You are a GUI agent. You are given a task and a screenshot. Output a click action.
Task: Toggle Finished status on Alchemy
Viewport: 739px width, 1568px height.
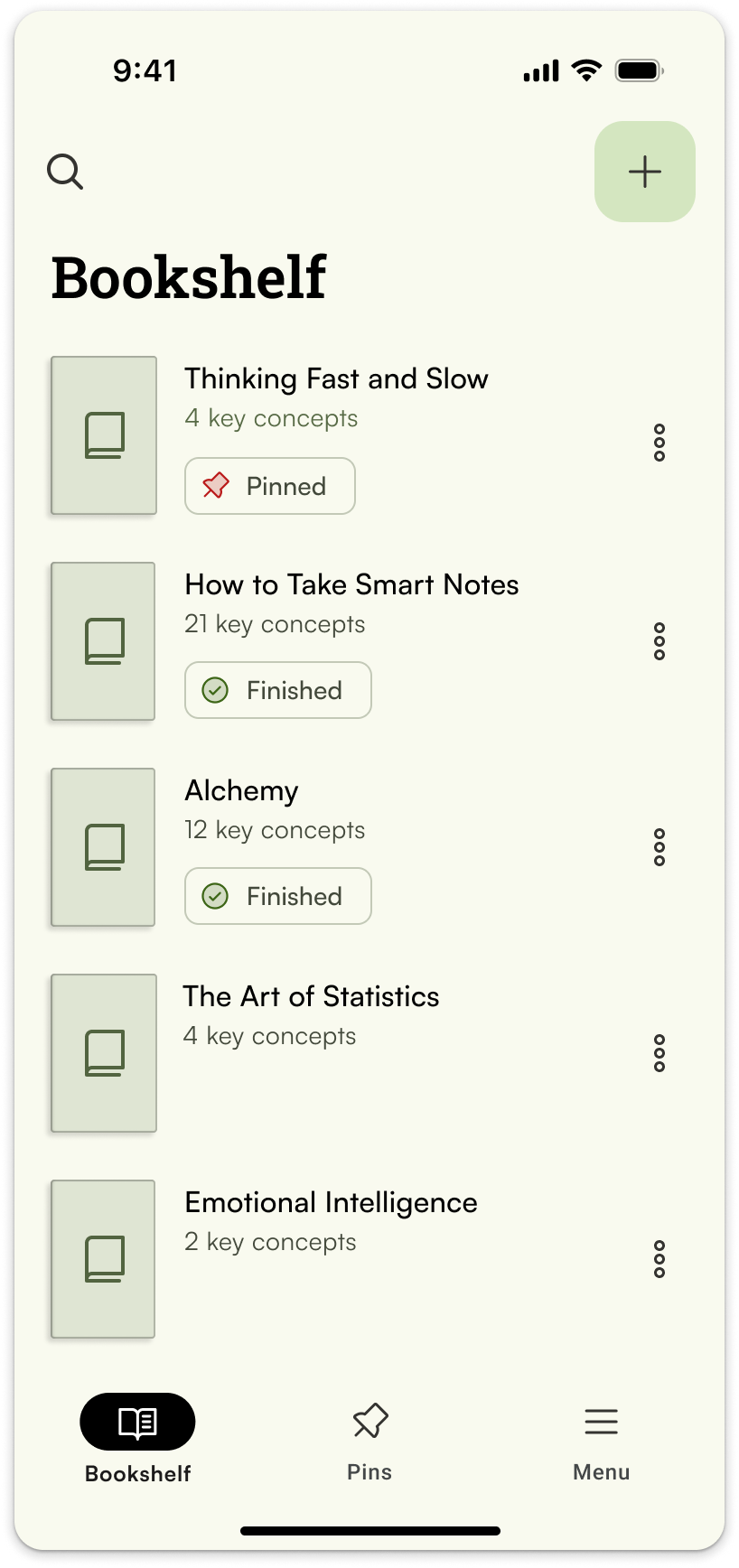coord(277,896)
